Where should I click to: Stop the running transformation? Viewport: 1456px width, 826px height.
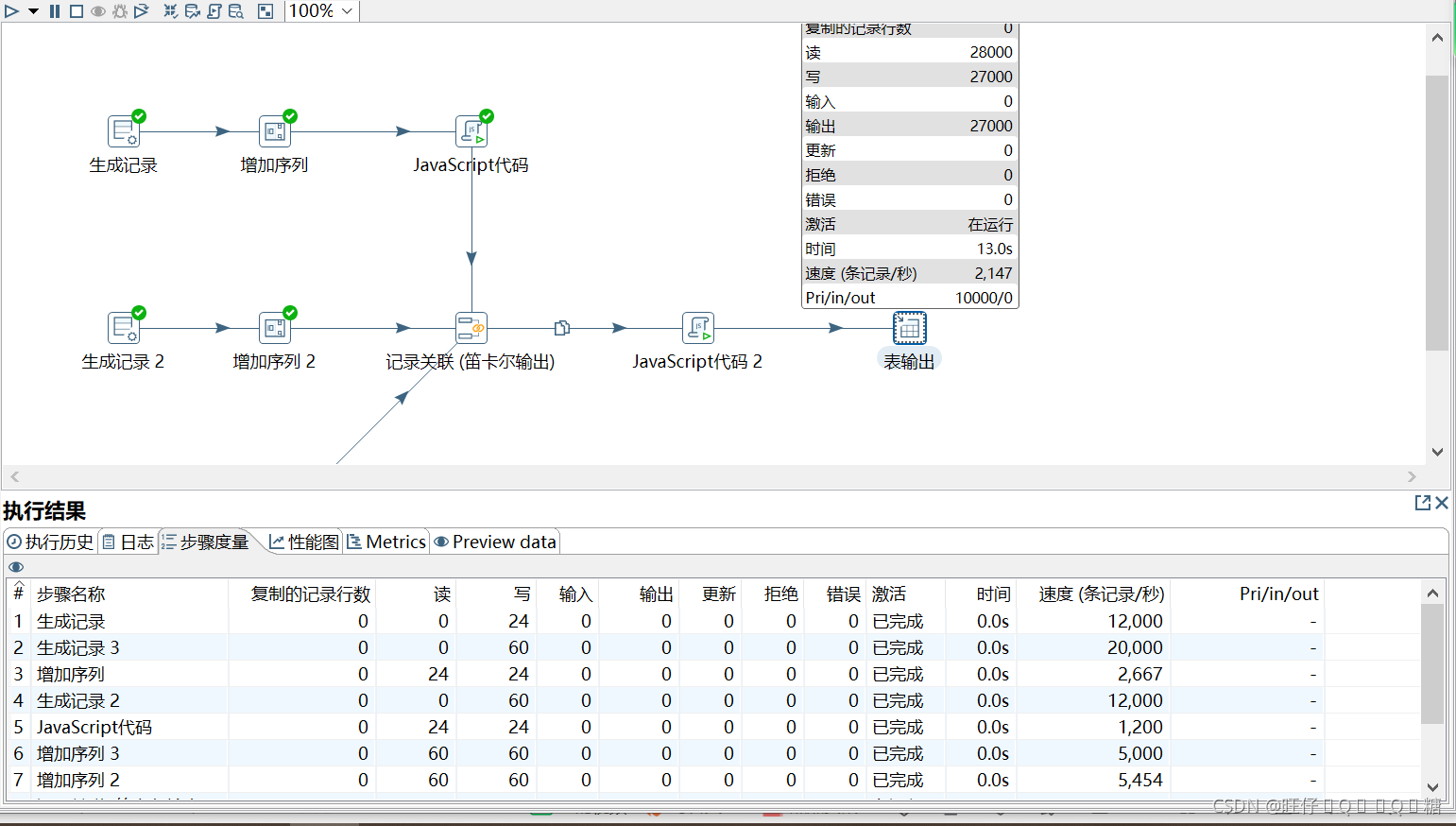click(x=77, y=11)
